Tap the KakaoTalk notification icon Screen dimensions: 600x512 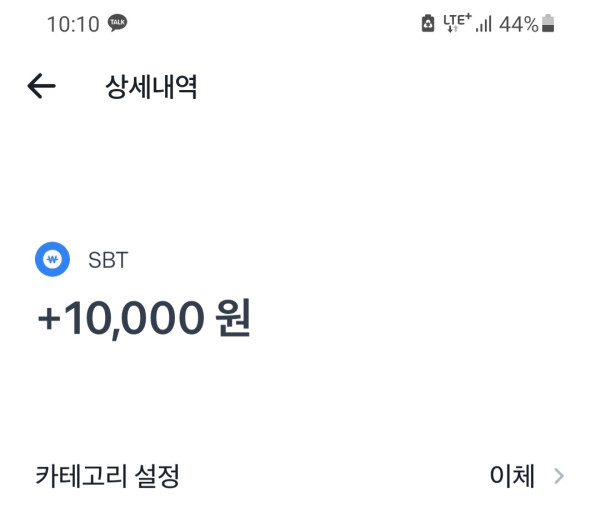118,23
